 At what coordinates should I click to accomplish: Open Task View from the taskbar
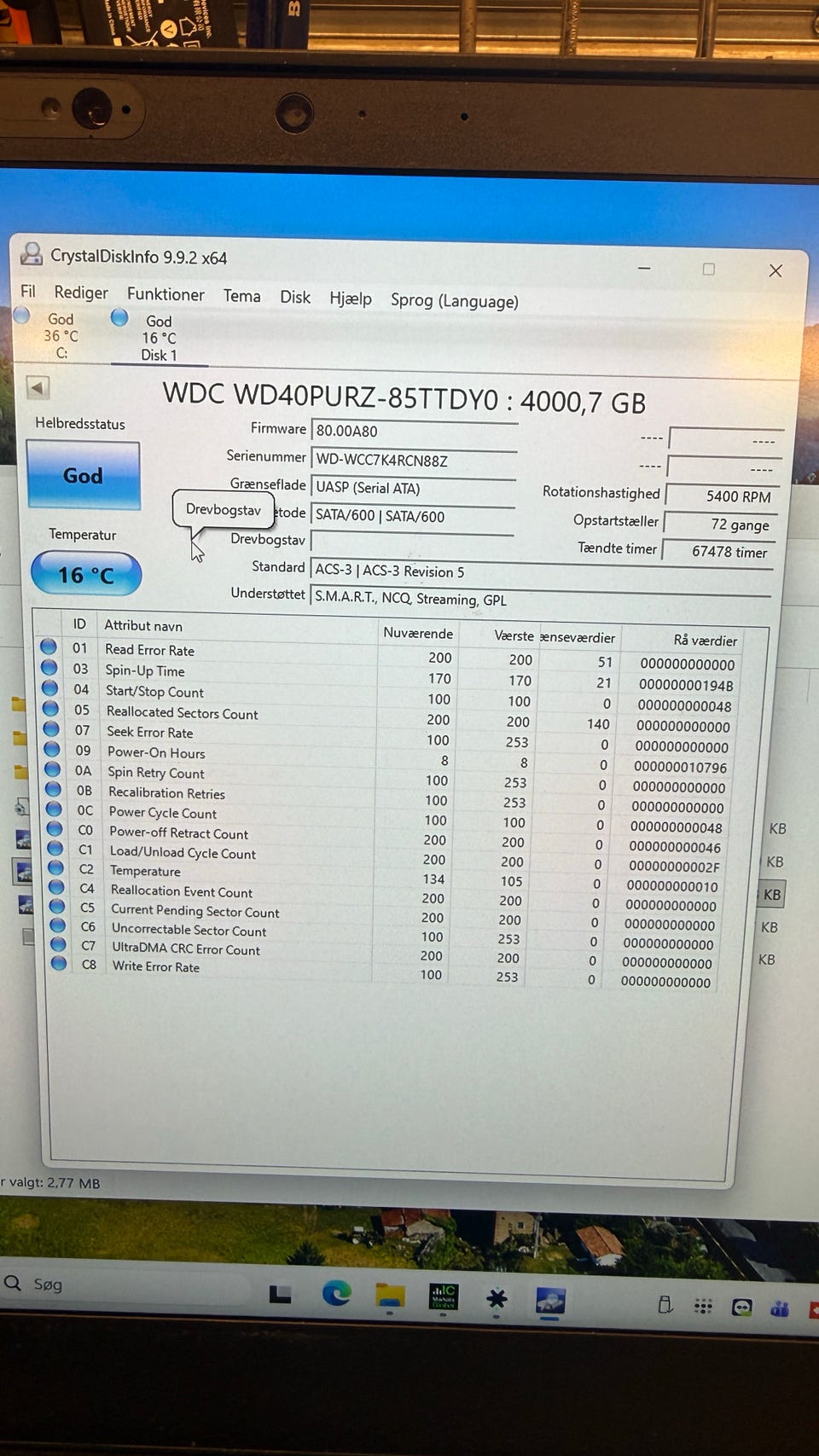pyautogui.click(x=280, y=1294)
